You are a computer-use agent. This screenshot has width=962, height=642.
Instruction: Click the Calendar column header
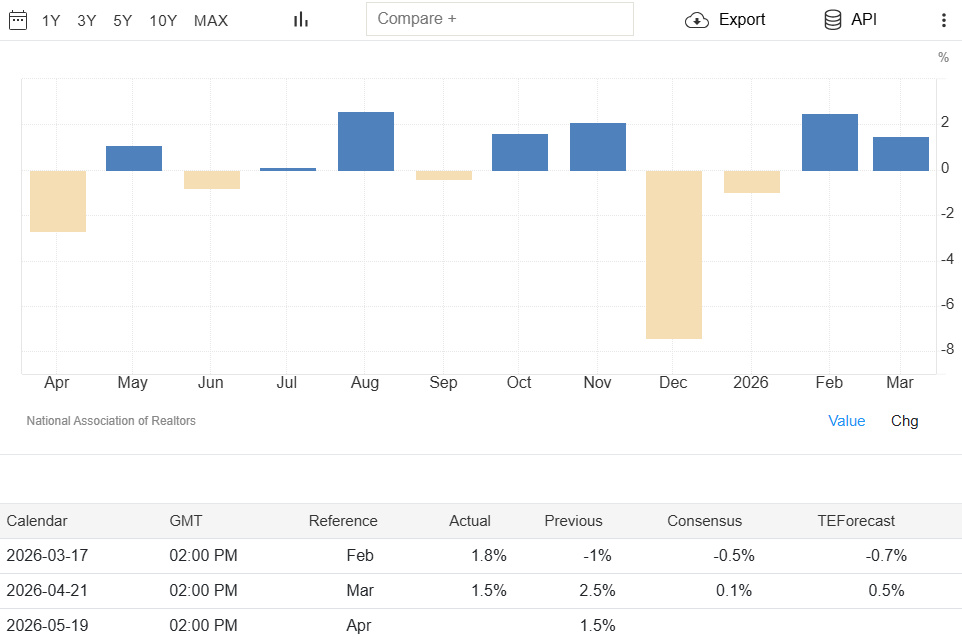37,521
